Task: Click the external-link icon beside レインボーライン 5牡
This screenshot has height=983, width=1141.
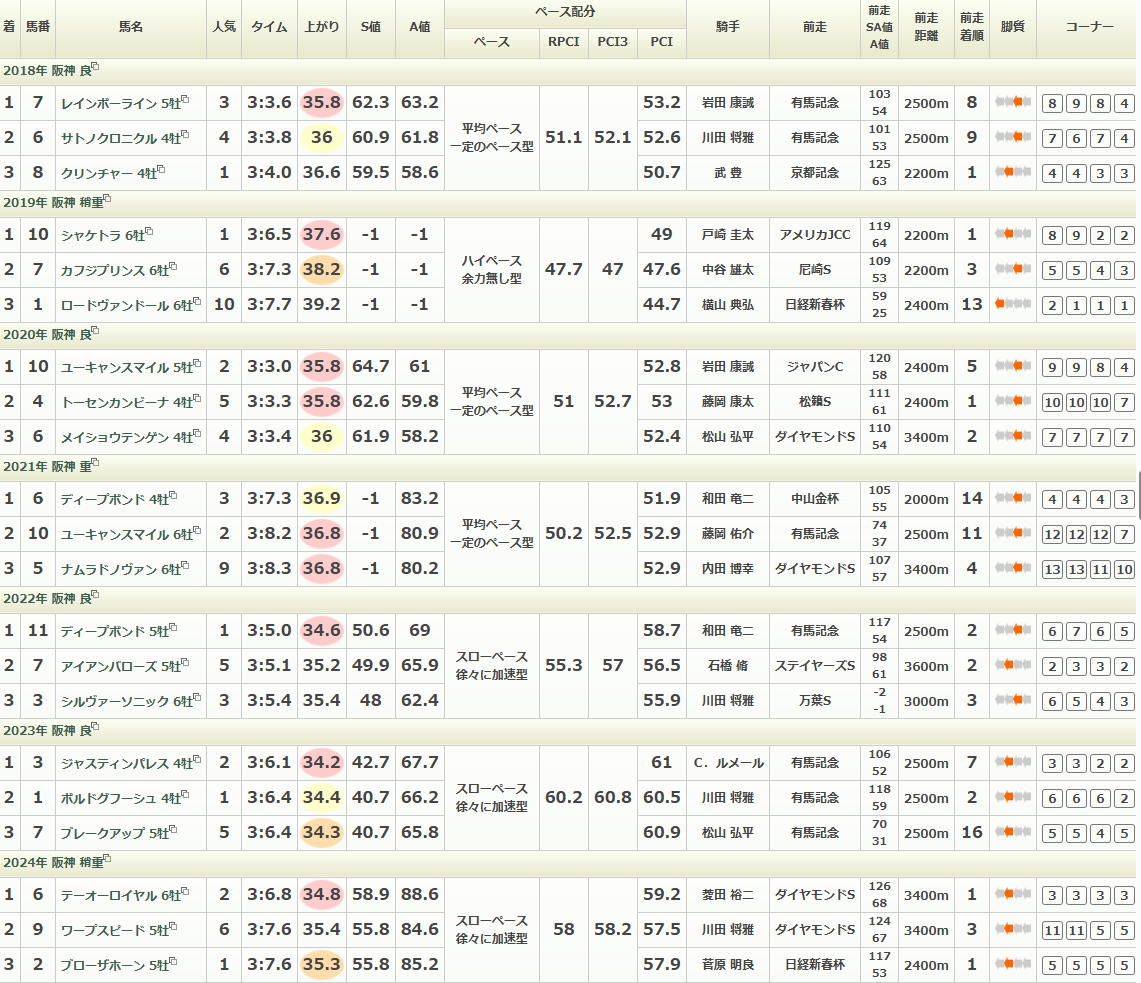Action: pos(185,100)
